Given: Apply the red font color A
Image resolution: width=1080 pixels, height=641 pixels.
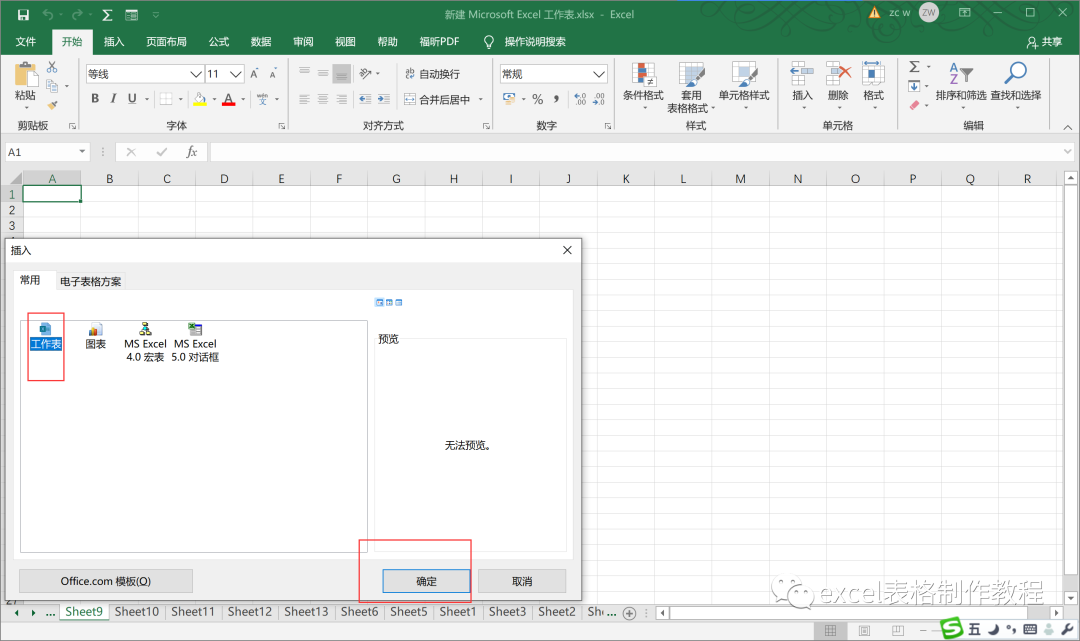Looking at the screenshot, I should pos(229,99).
